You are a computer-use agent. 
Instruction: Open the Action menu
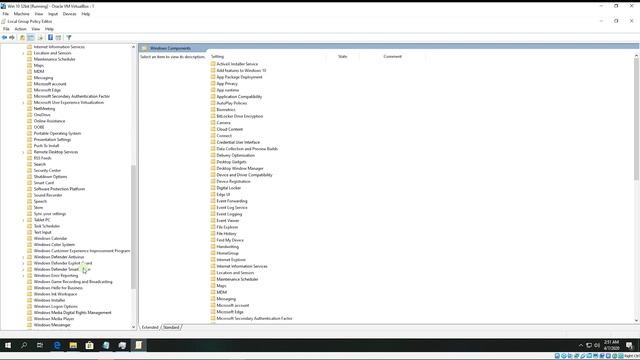point(20,29)
